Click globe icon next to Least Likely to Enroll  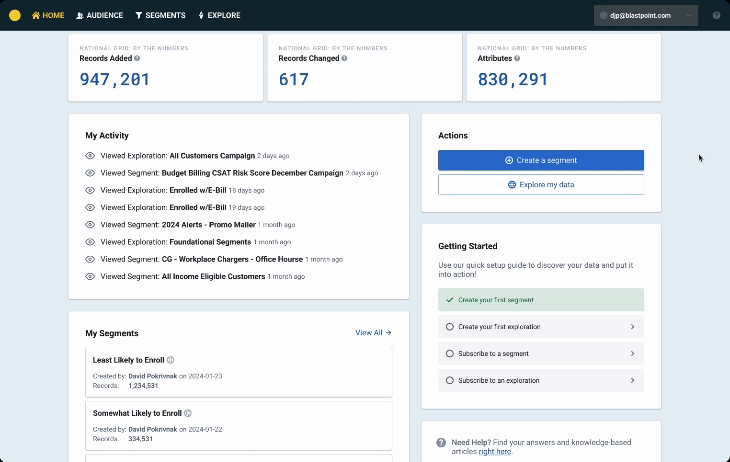pyautogui.click(x=170, y=360)
